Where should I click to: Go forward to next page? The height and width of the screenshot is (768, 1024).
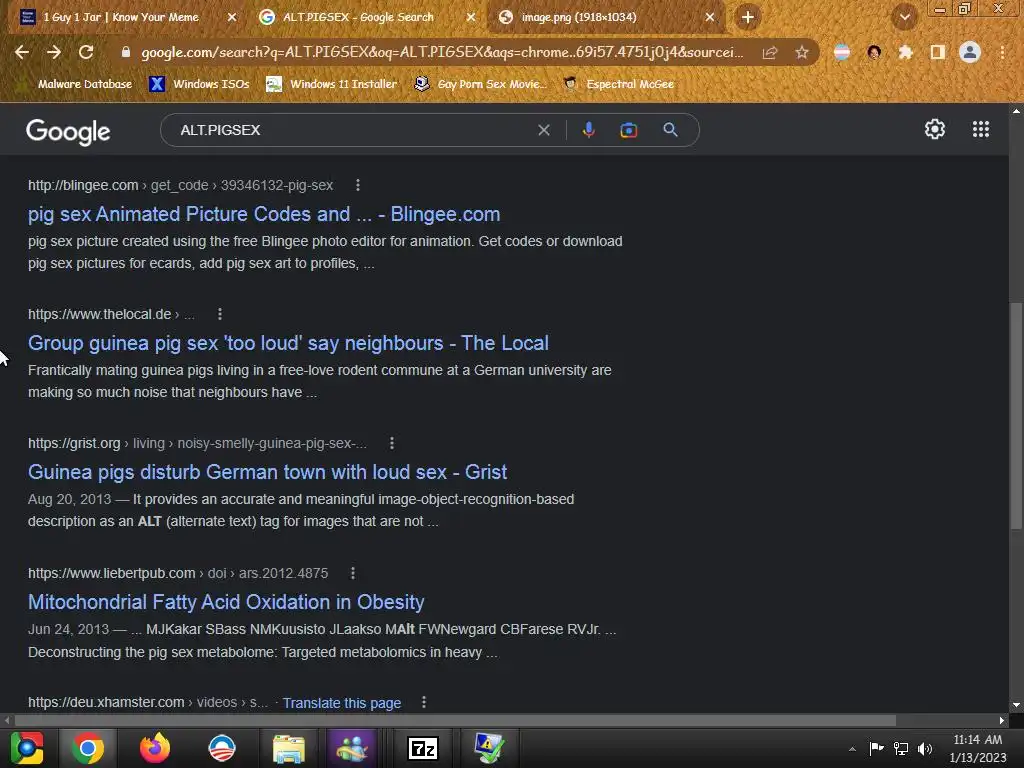54,52
